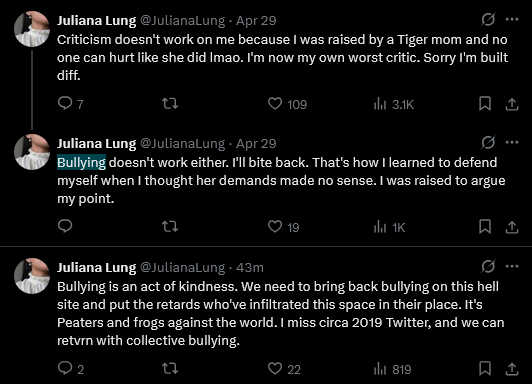Image resolution: width=532 pixels, height=384 pixels.
Task: Reply to the Tiger mom tweet
Action: 70,103
